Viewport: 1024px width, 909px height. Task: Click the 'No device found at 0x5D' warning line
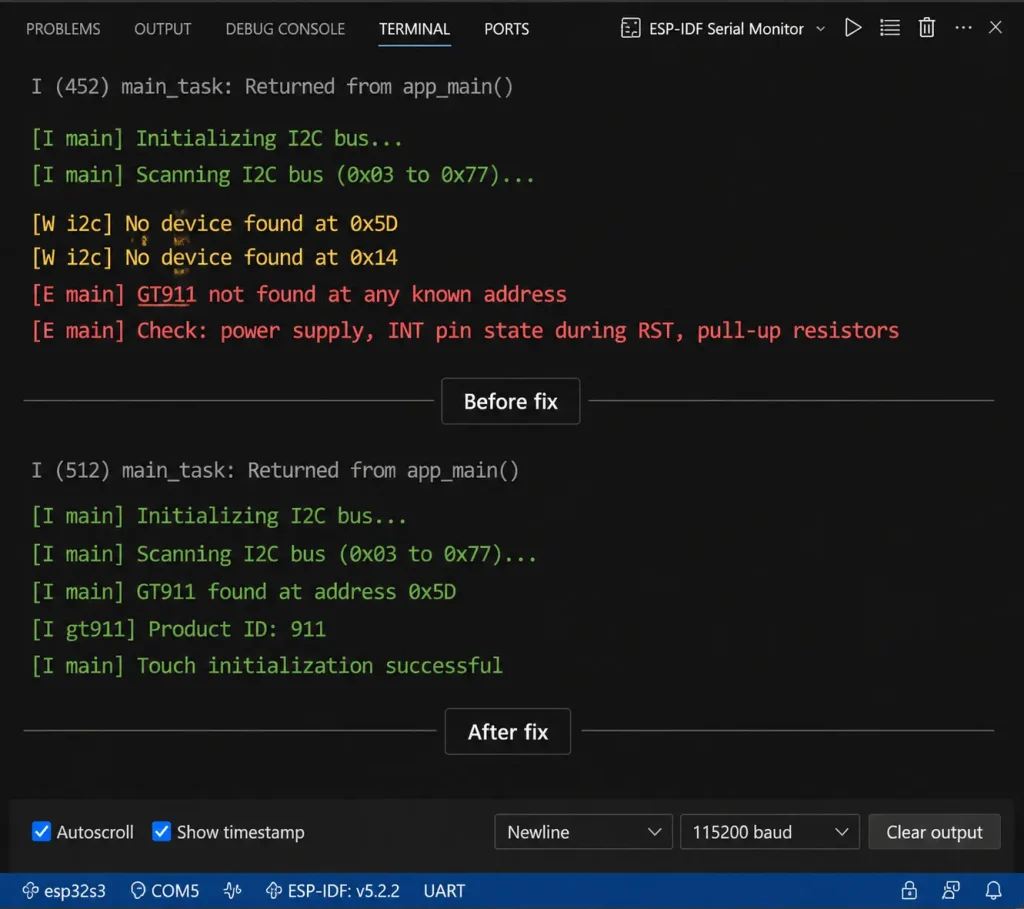point(214,224)
